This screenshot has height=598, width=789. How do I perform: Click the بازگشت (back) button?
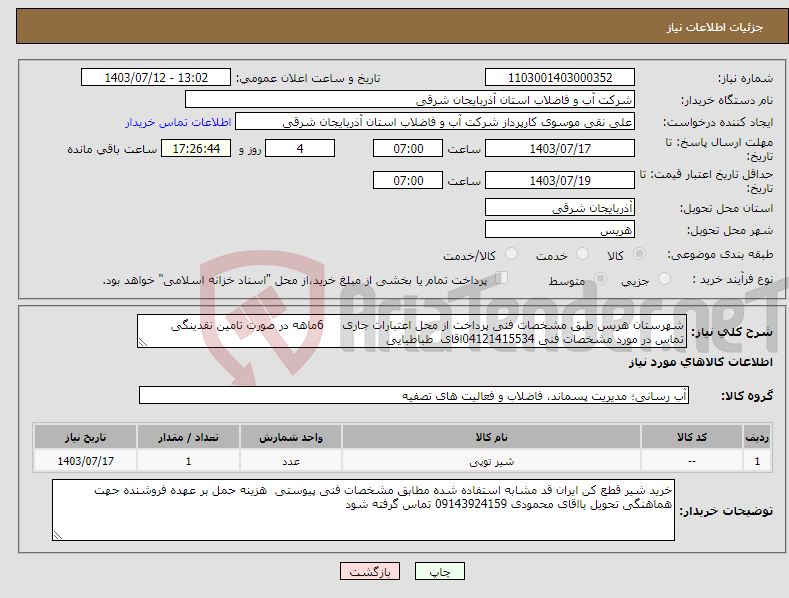click(x=370, y=572)
